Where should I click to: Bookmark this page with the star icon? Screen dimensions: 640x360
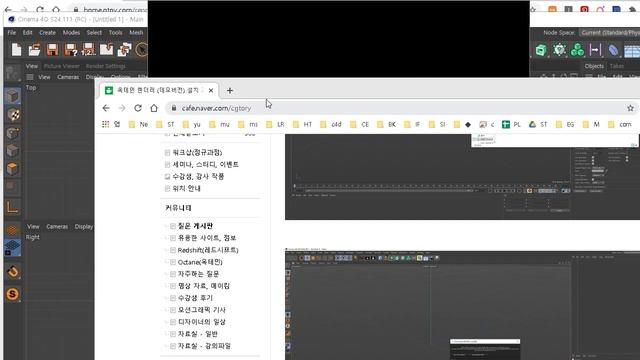630,108
